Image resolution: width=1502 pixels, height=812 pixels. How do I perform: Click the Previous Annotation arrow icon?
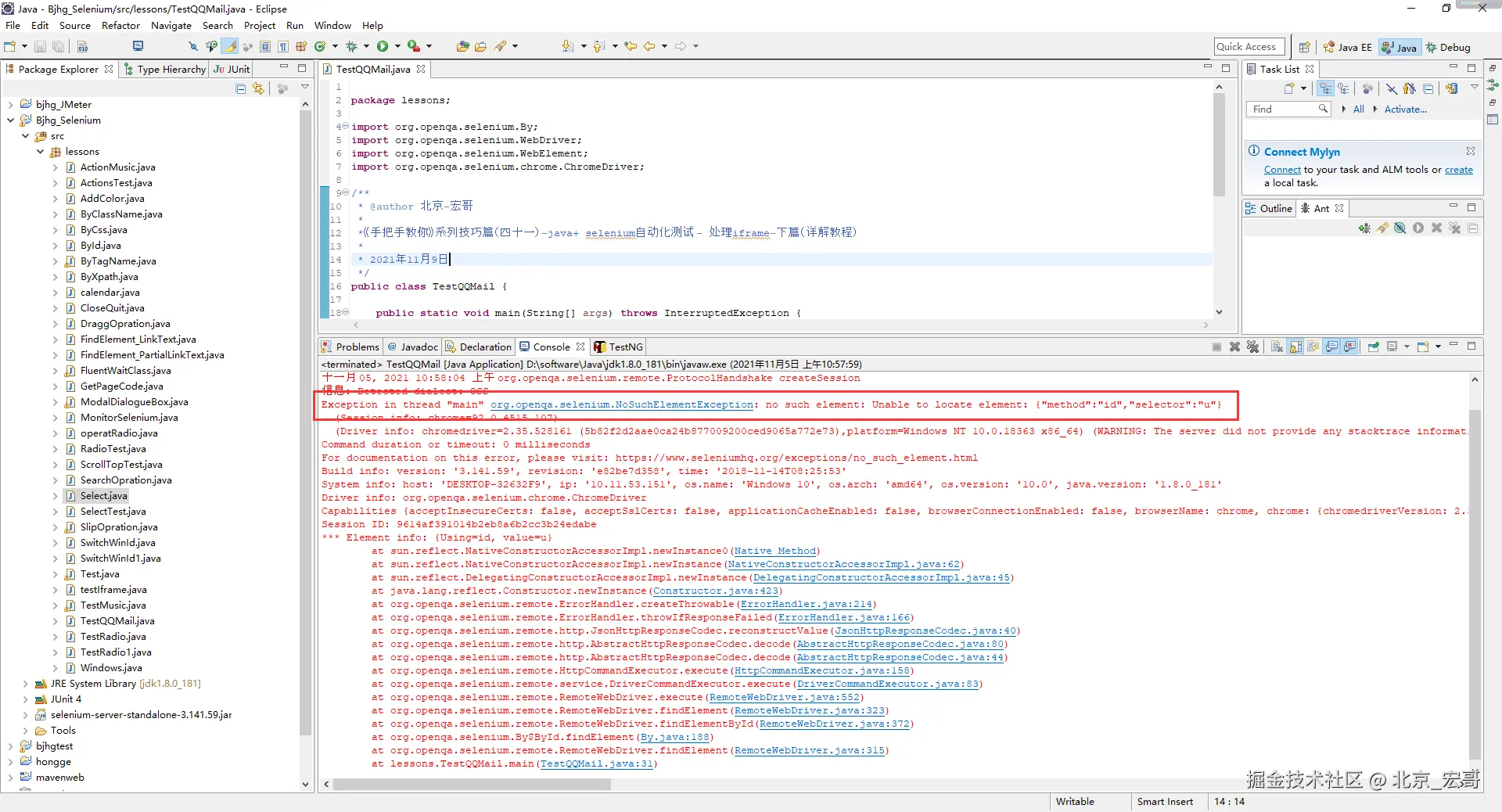(598, 47)
